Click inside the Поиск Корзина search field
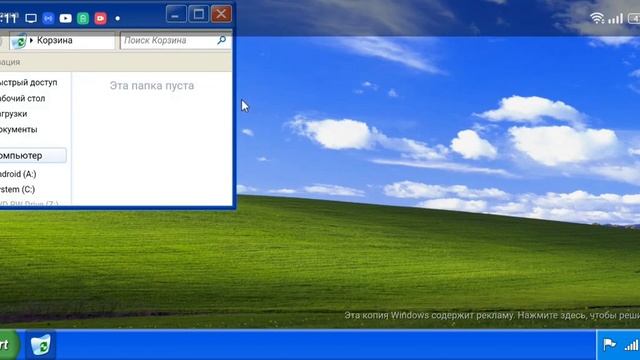 click(175, 40)
